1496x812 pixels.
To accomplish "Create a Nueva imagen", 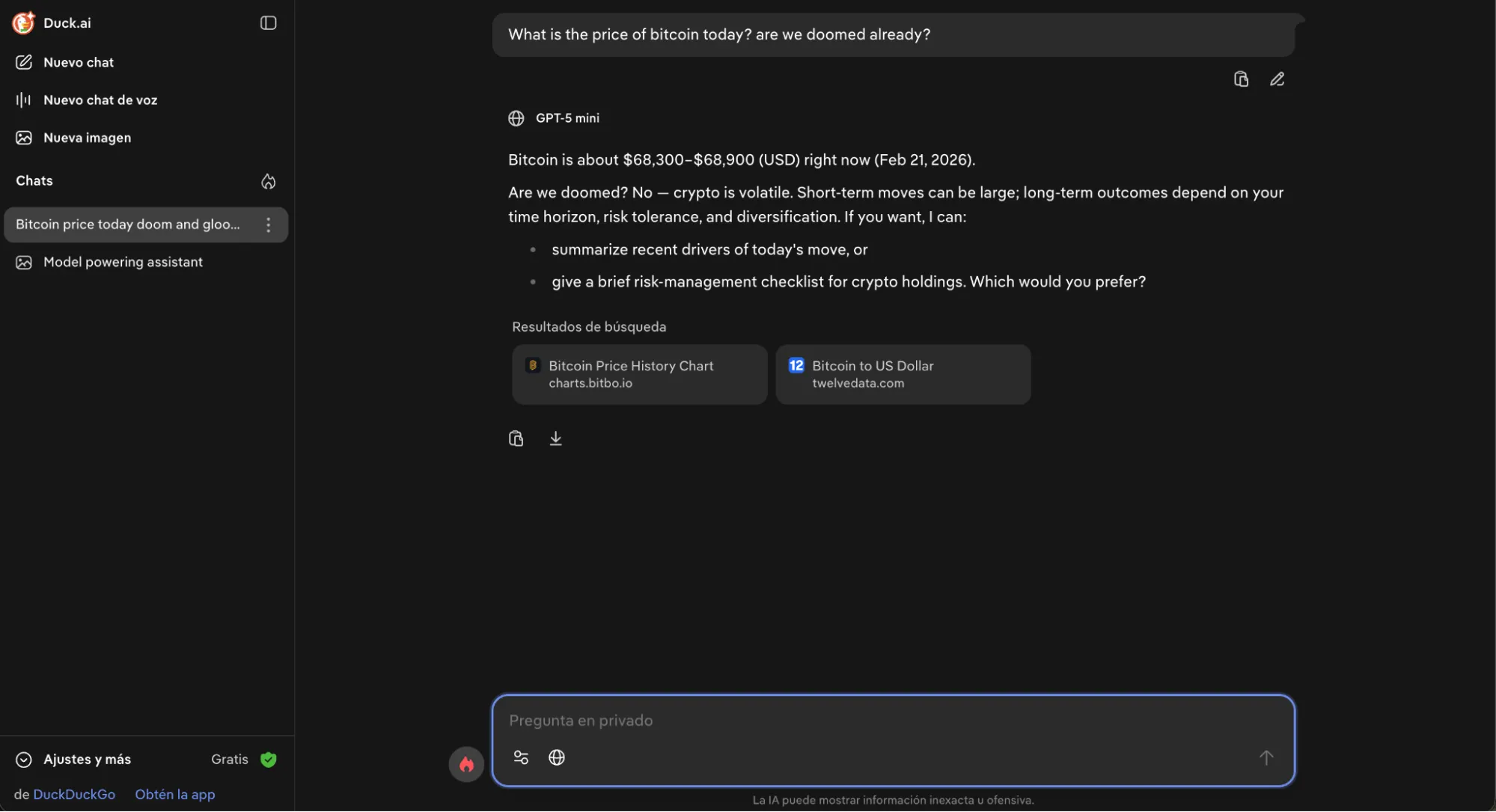I will click(87, 138).
